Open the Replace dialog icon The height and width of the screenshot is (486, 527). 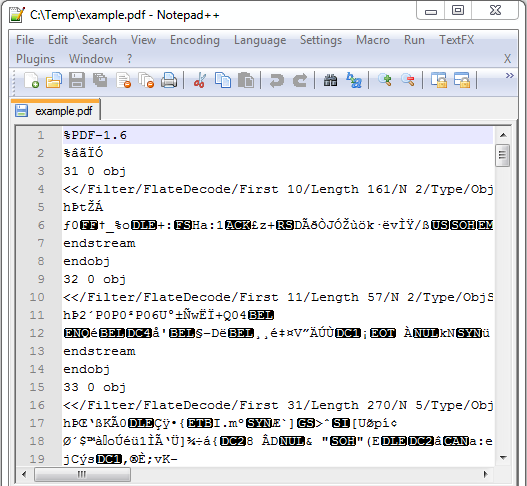click(354, 80)
